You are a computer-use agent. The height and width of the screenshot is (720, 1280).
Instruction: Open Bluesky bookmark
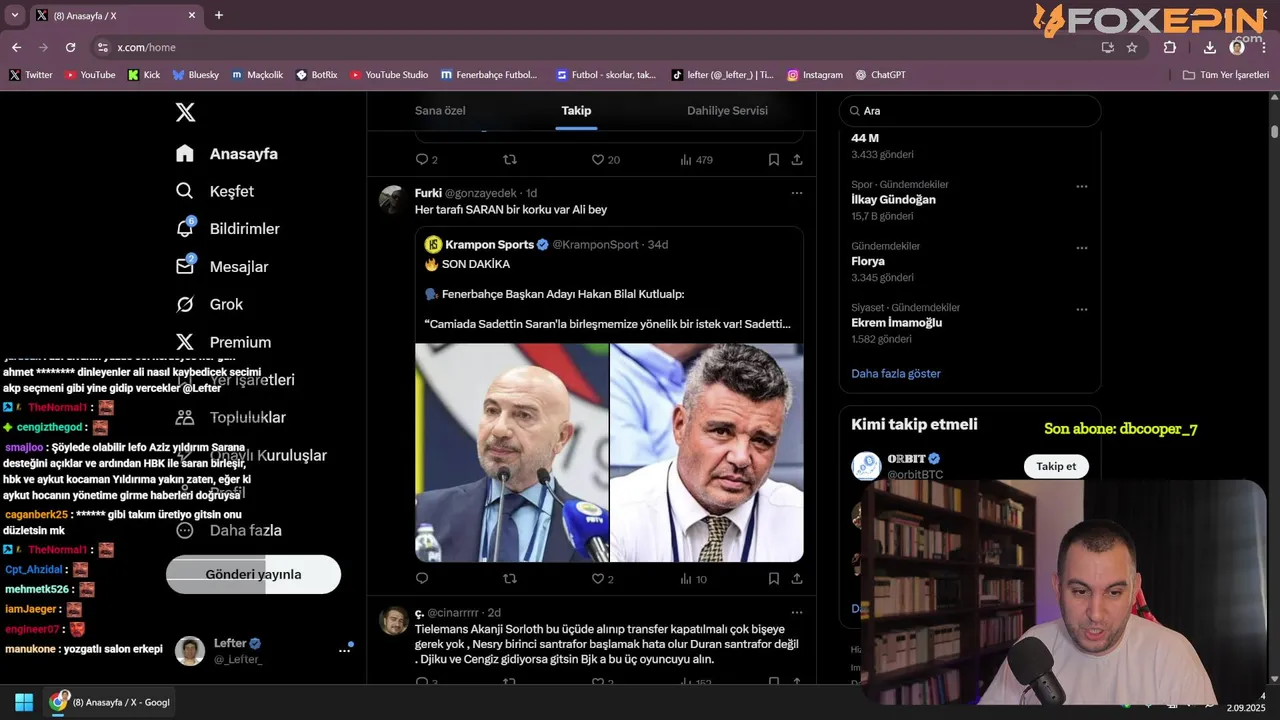coord(196,75)
